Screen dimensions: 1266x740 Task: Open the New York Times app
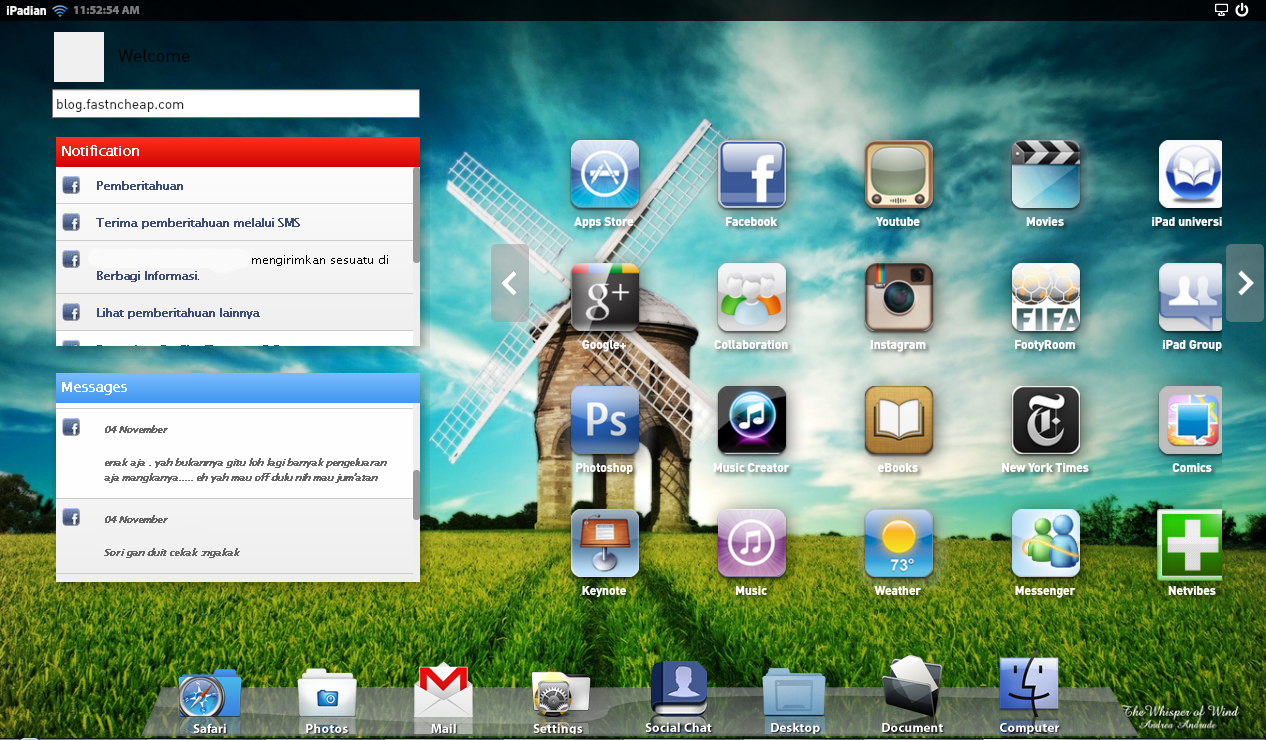(1045, 420)
